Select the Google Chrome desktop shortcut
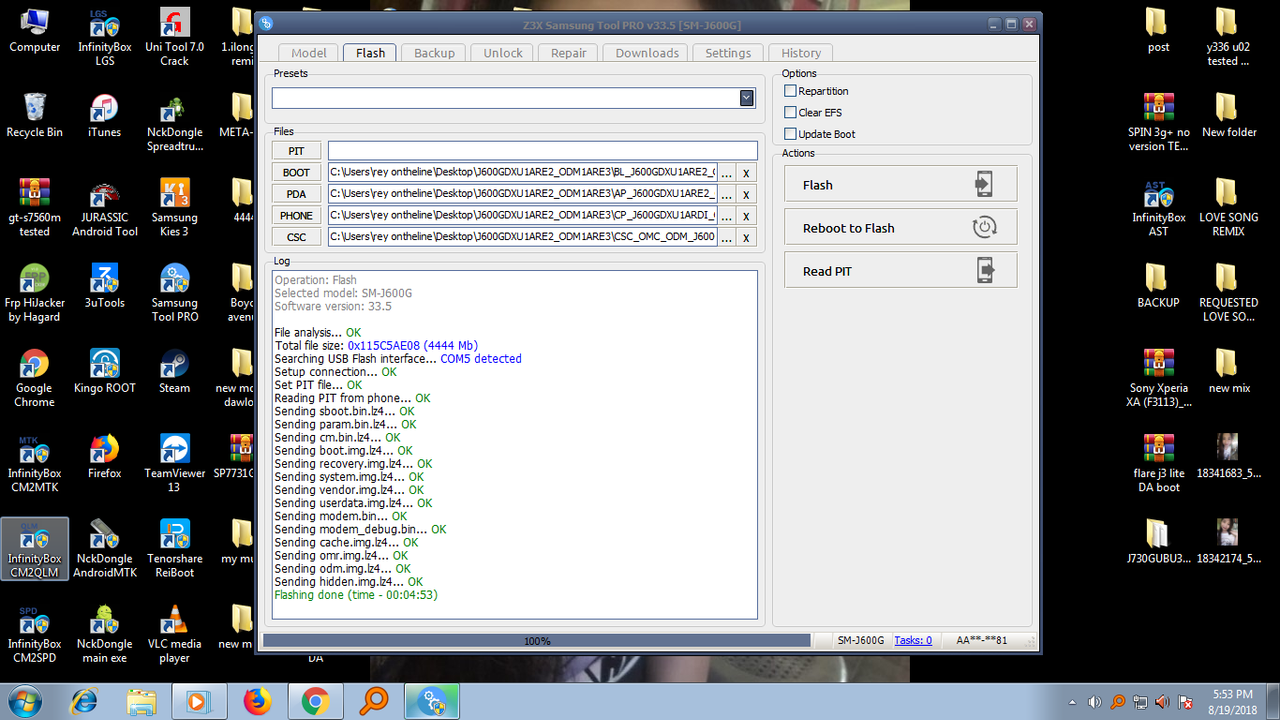This screenshot has width=1280, height=720. click(x=35, y=379)
